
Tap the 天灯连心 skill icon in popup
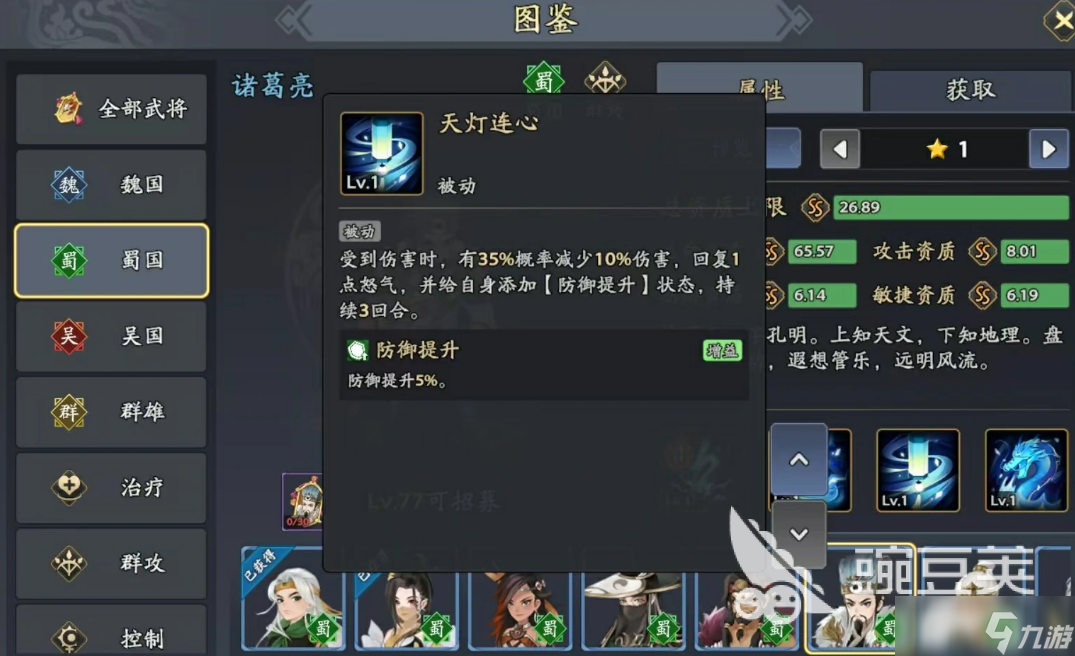click(382, 154)
